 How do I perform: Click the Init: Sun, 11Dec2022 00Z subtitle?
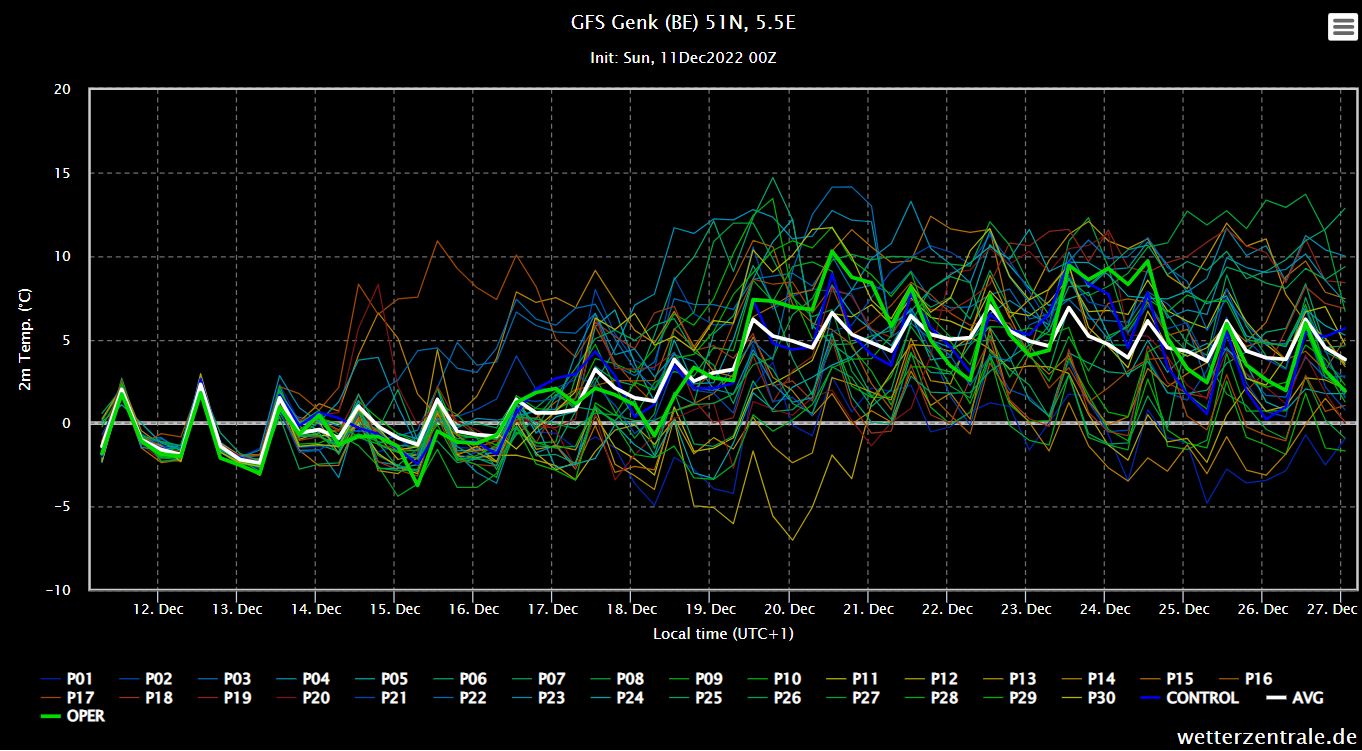[683, 58]
